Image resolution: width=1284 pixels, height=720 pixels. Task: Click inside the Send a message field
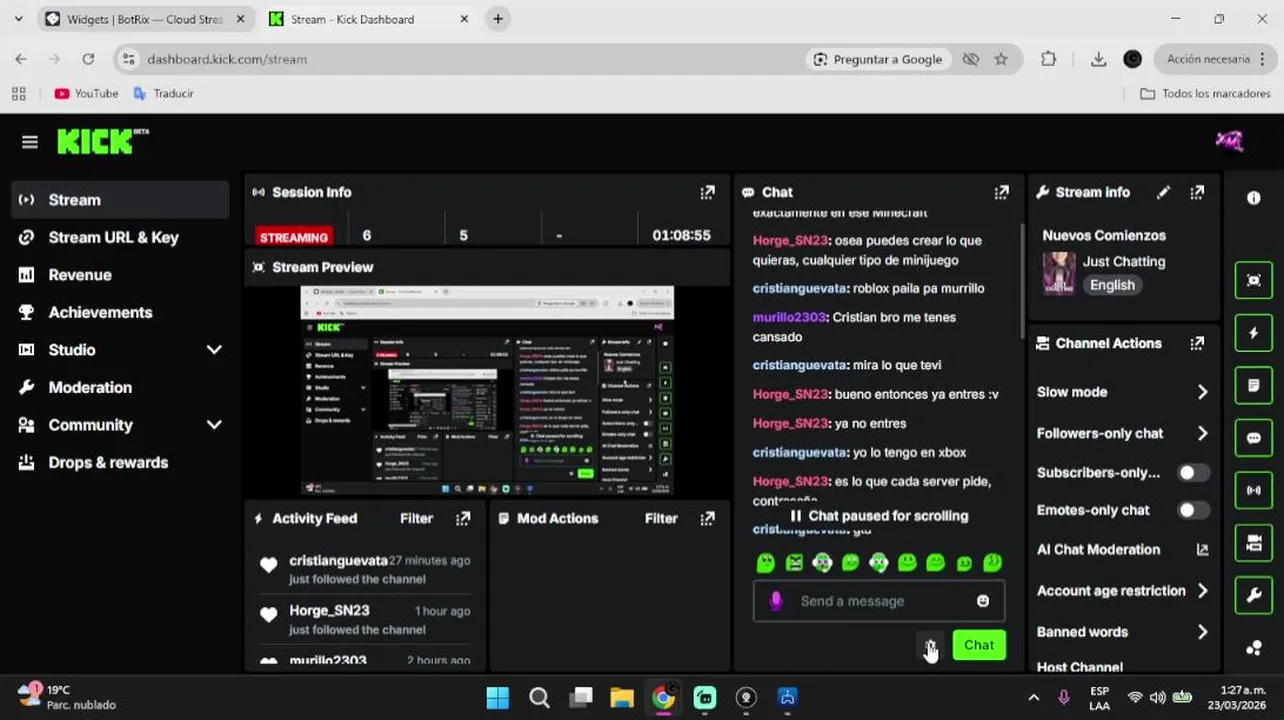click(879, 601)
